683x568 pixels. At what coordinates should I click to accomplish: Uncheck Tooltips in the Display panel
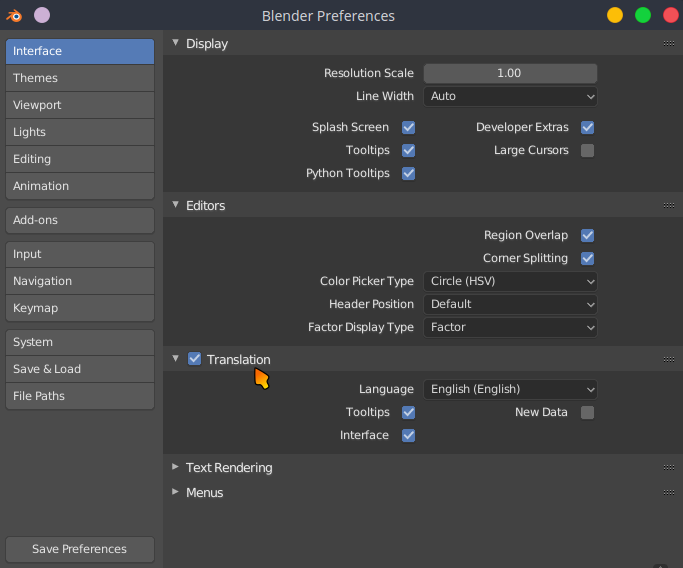point(409,151)
